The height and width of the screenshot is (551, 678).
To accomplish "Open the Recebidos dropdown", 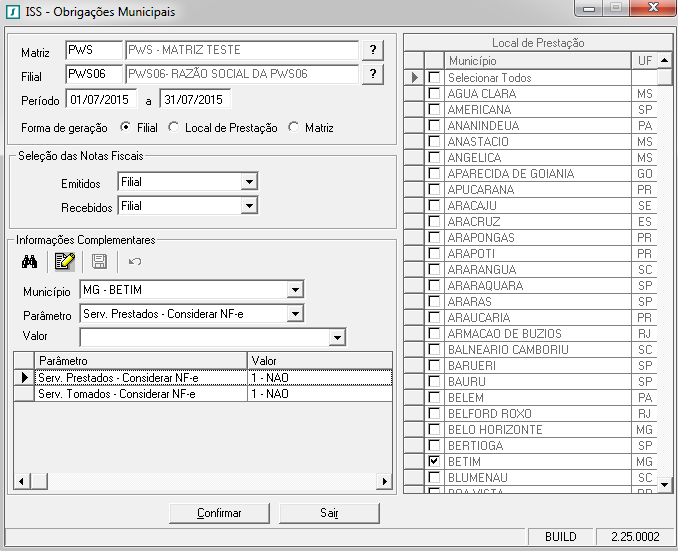I will (249, 206).
